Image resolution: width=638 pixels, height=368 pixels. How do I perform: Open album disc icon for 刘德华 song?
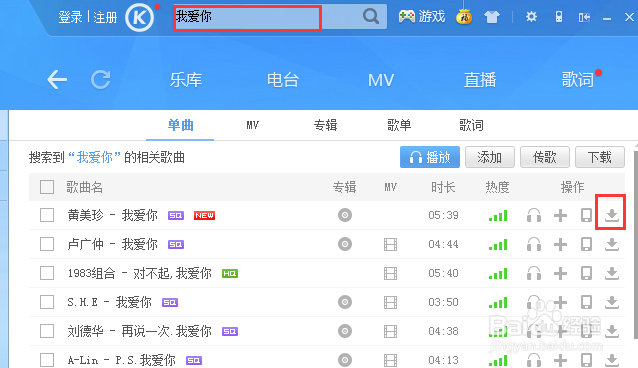[345, 331]
